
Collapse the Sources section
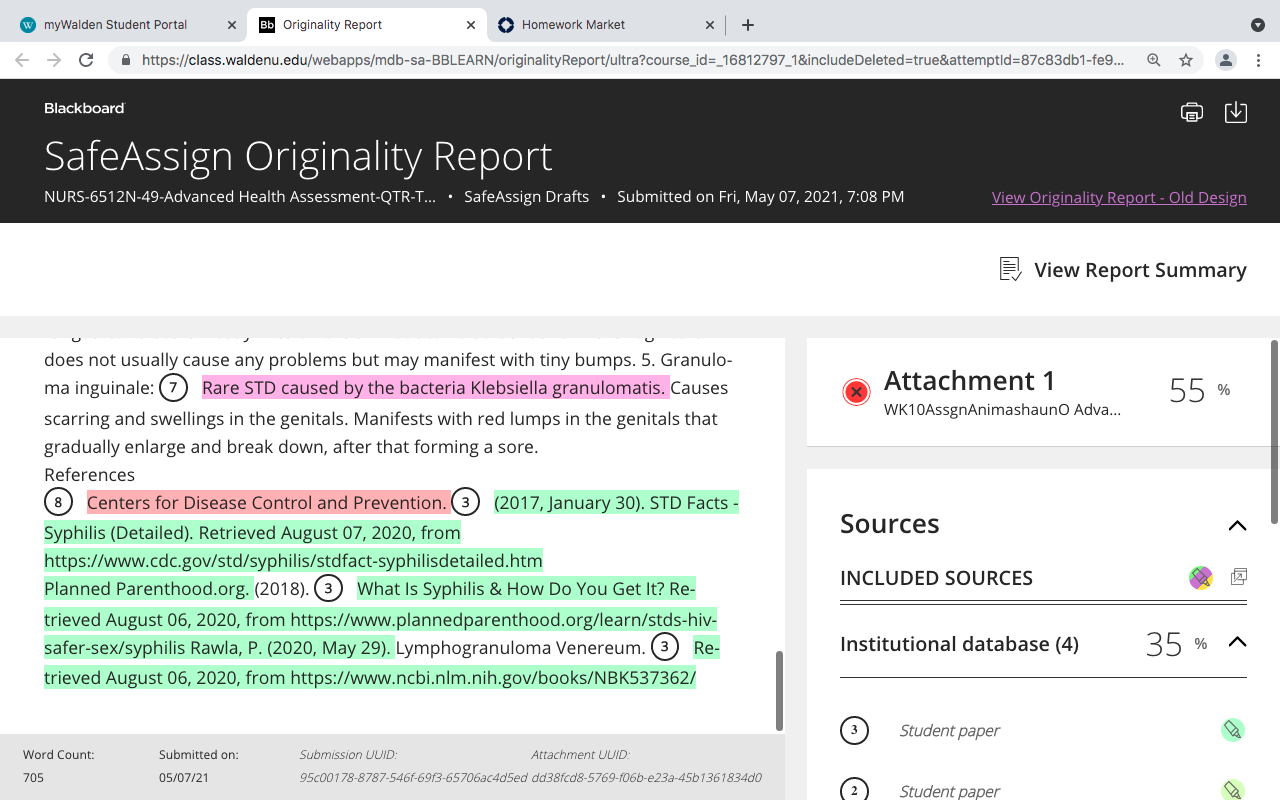[x=1237, y=525]
